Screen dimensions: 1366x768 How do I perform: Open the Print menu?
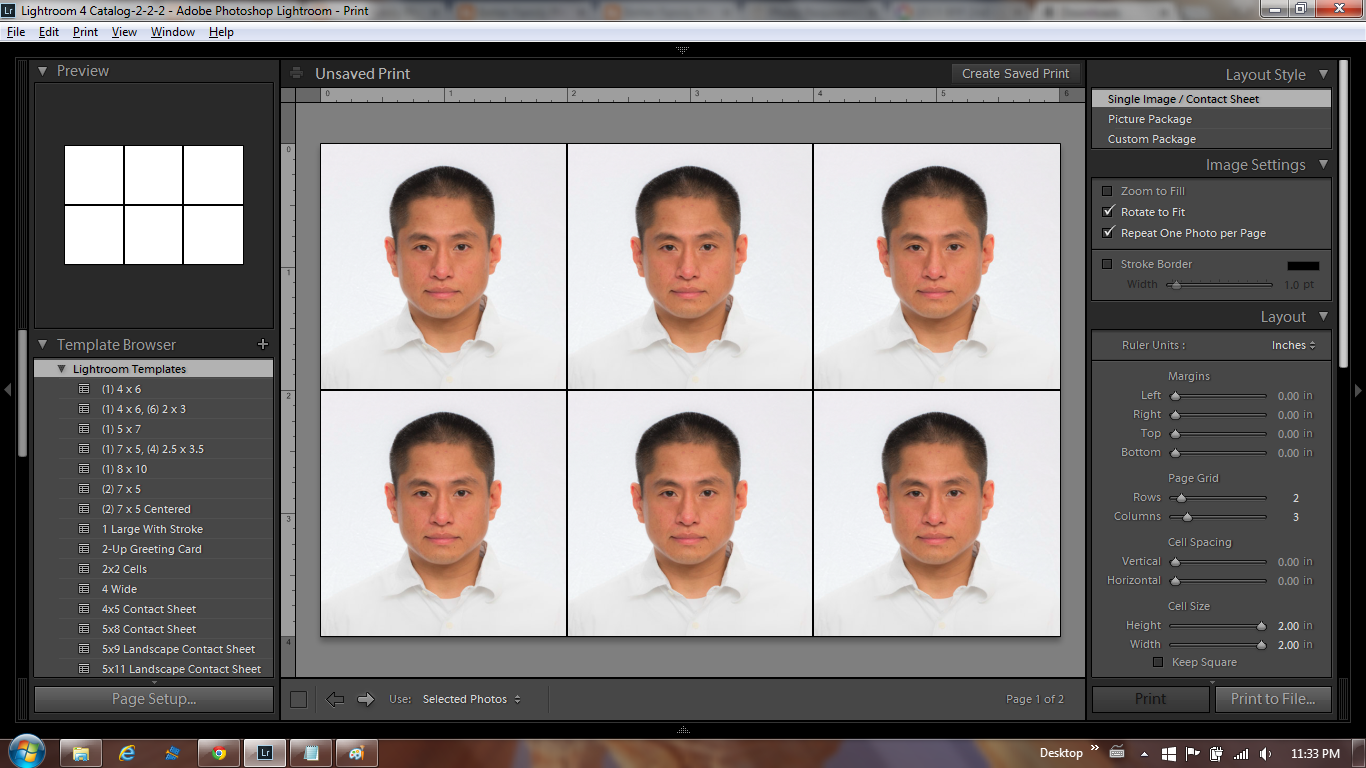85,32
